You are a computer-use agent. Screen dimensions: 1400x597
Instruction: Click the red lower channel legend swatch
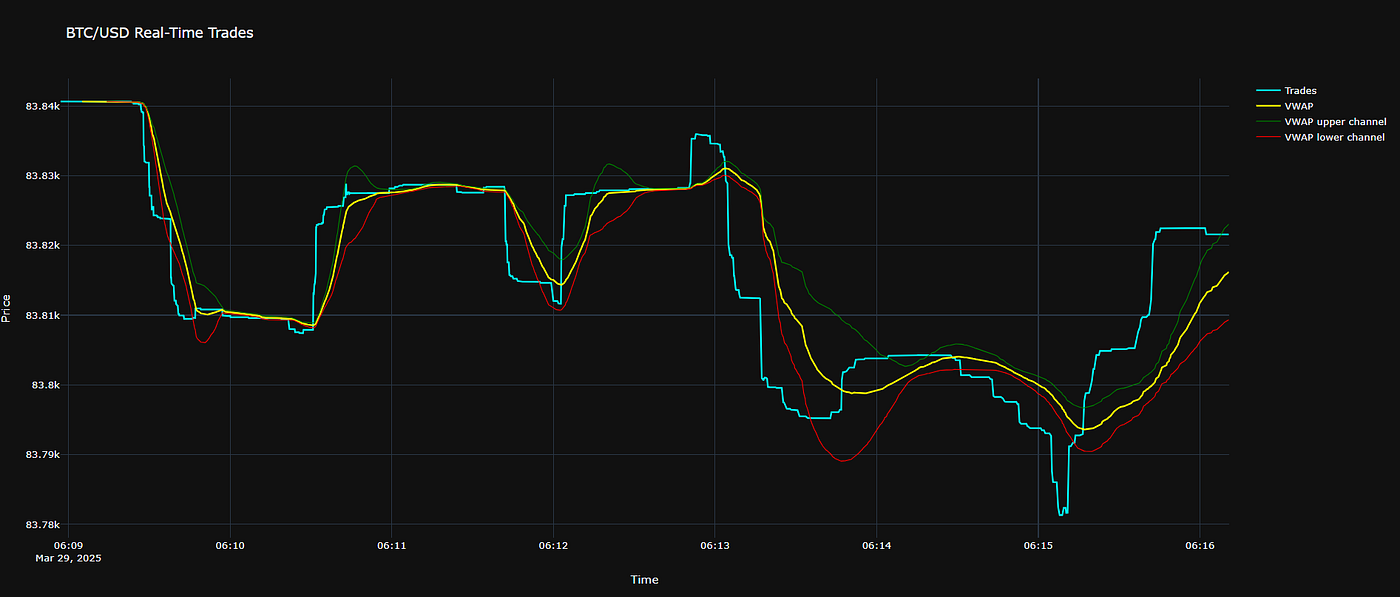click(1266, 137)
